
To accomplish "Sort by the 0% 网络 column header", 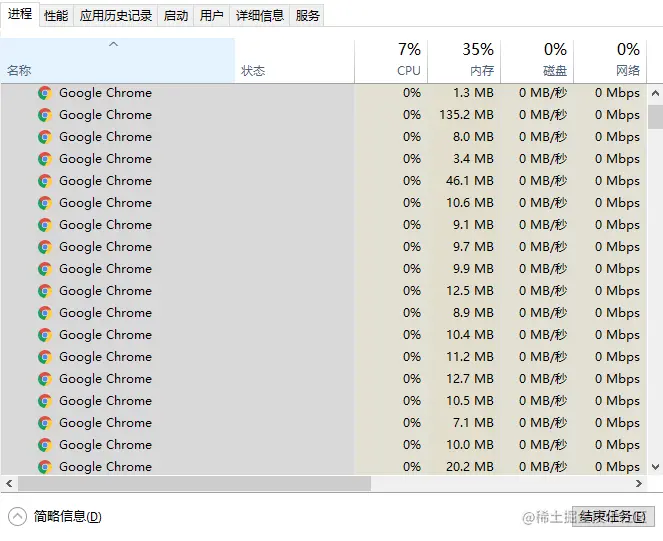I will [x=610, y=60].
